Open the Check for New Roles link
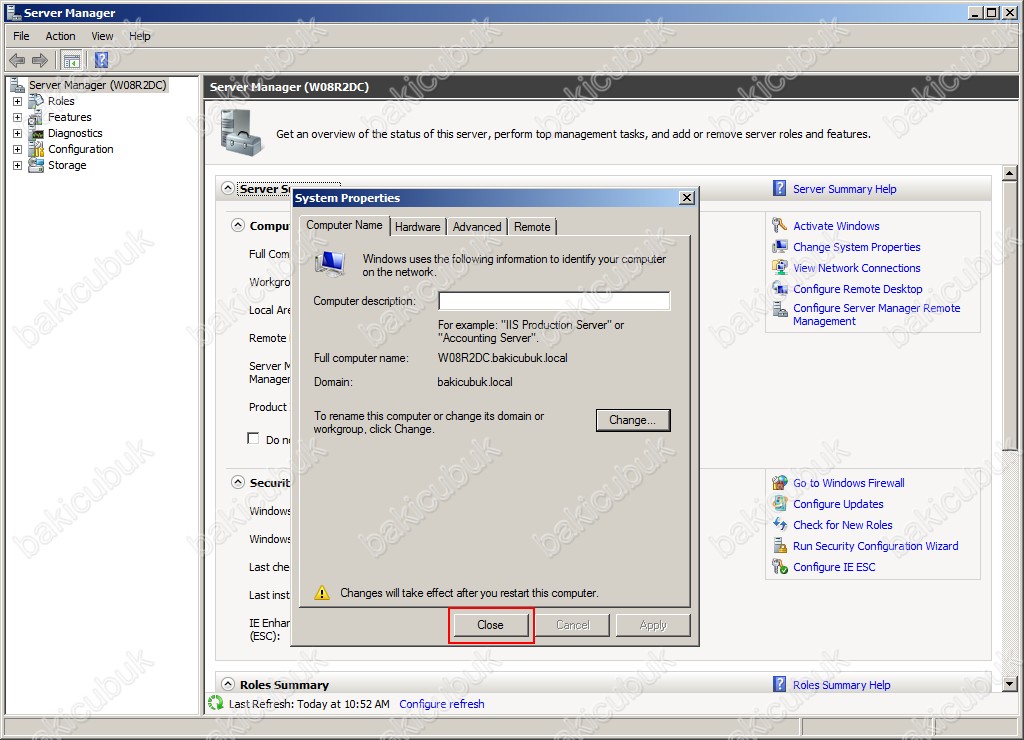Image resolution: width=1024 pixels, height=740 pixels. tap(842, 524)
